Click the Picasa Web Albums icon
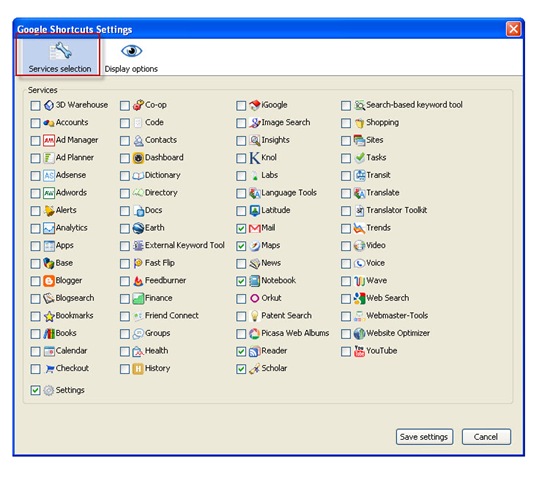Image resolution: width=547 pixels, height=480 pixels. click(x=255, y=334)
